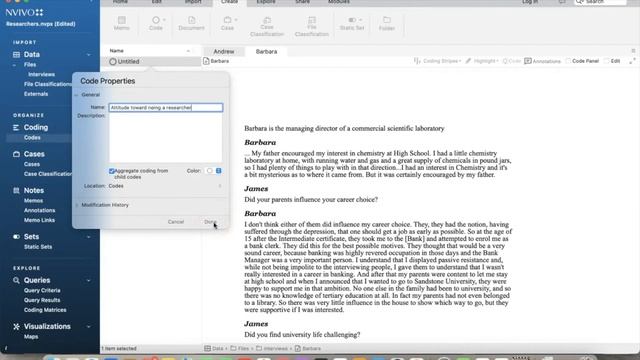Screen dimensions: 640x360
Task: Click the Description text area
Action: pos(166,139)
